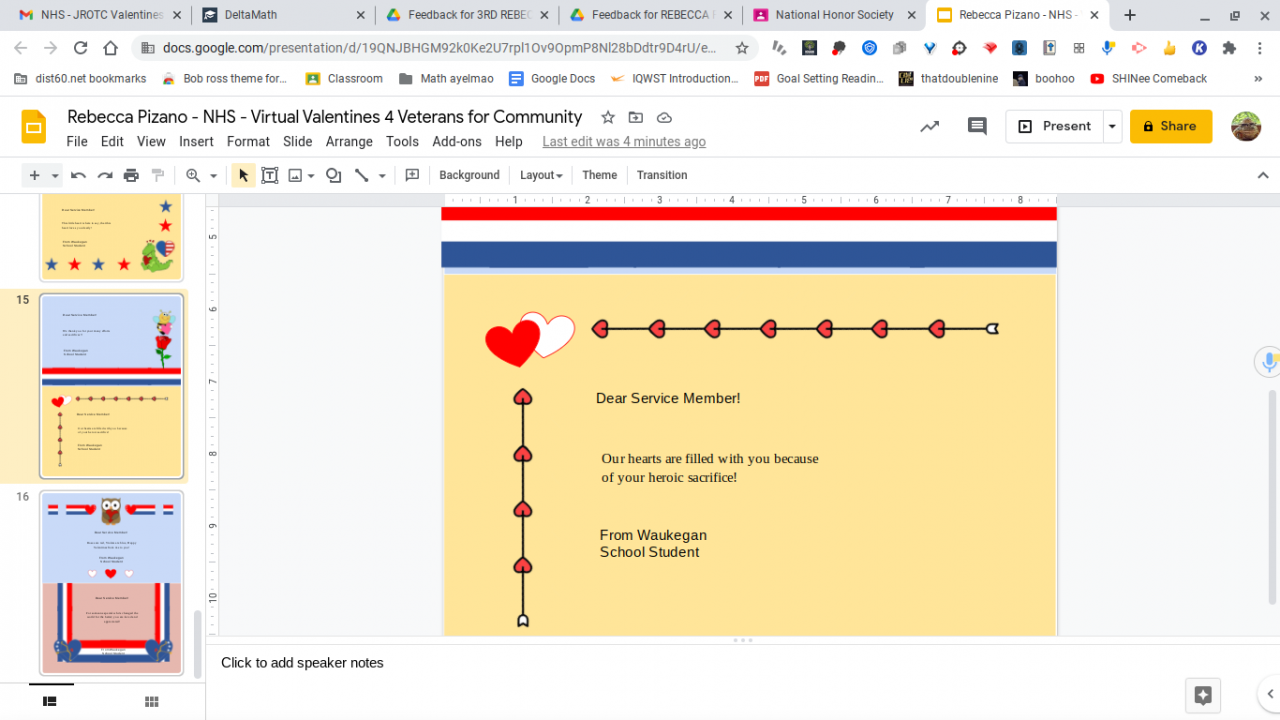Add a comment using toolbar icon
The width and height of the screenshot is (1280, 720).
(412, 175)
